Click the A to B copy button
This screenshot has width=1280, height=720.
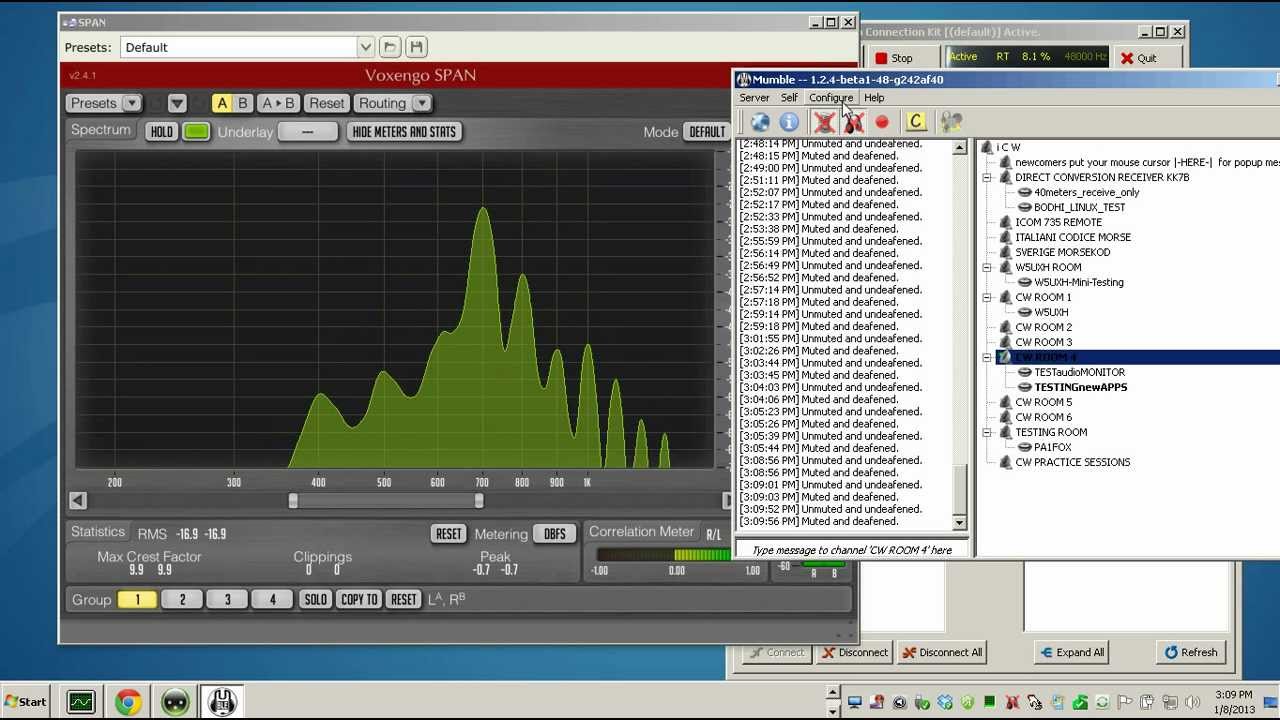click(278, 103)
